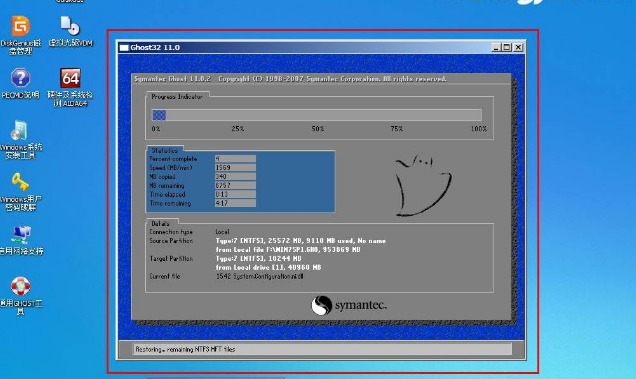Viewport: 636px width, 379px height.
Task: Click the ghost mascot drawing
Action: tap(423, 185)
